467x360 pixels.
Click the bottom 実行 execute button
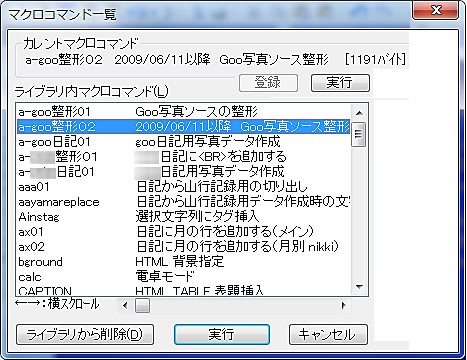click(x=222, y=334)
